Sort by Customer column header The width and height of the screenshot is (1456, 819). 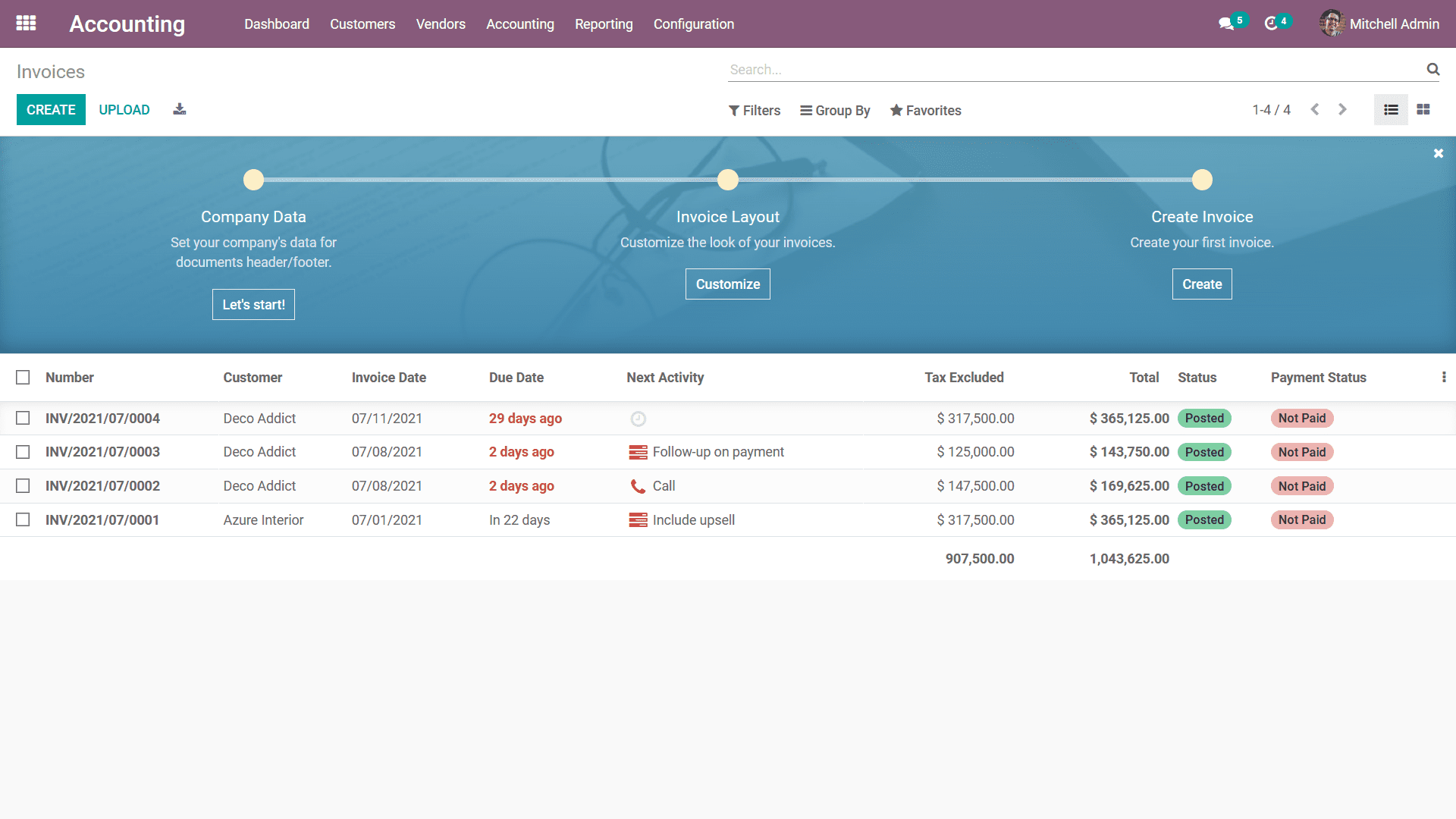253,378
